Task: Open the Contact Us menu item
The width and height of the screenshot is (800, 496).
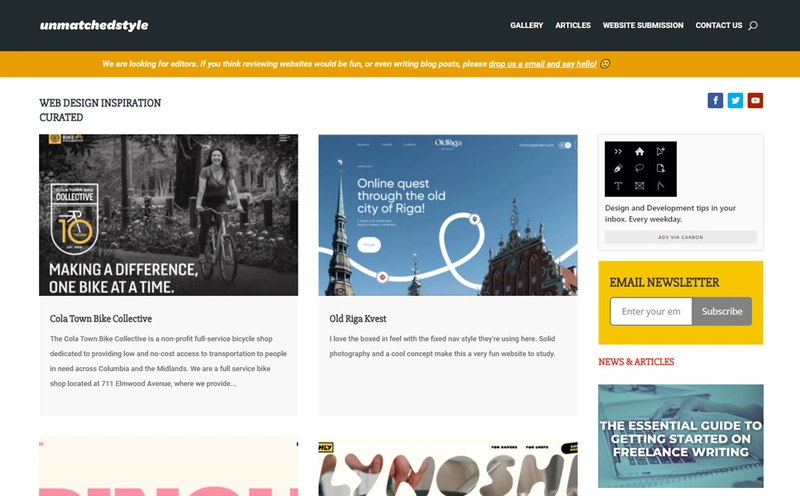Action: pyautogui.click(x=719, y=25)
